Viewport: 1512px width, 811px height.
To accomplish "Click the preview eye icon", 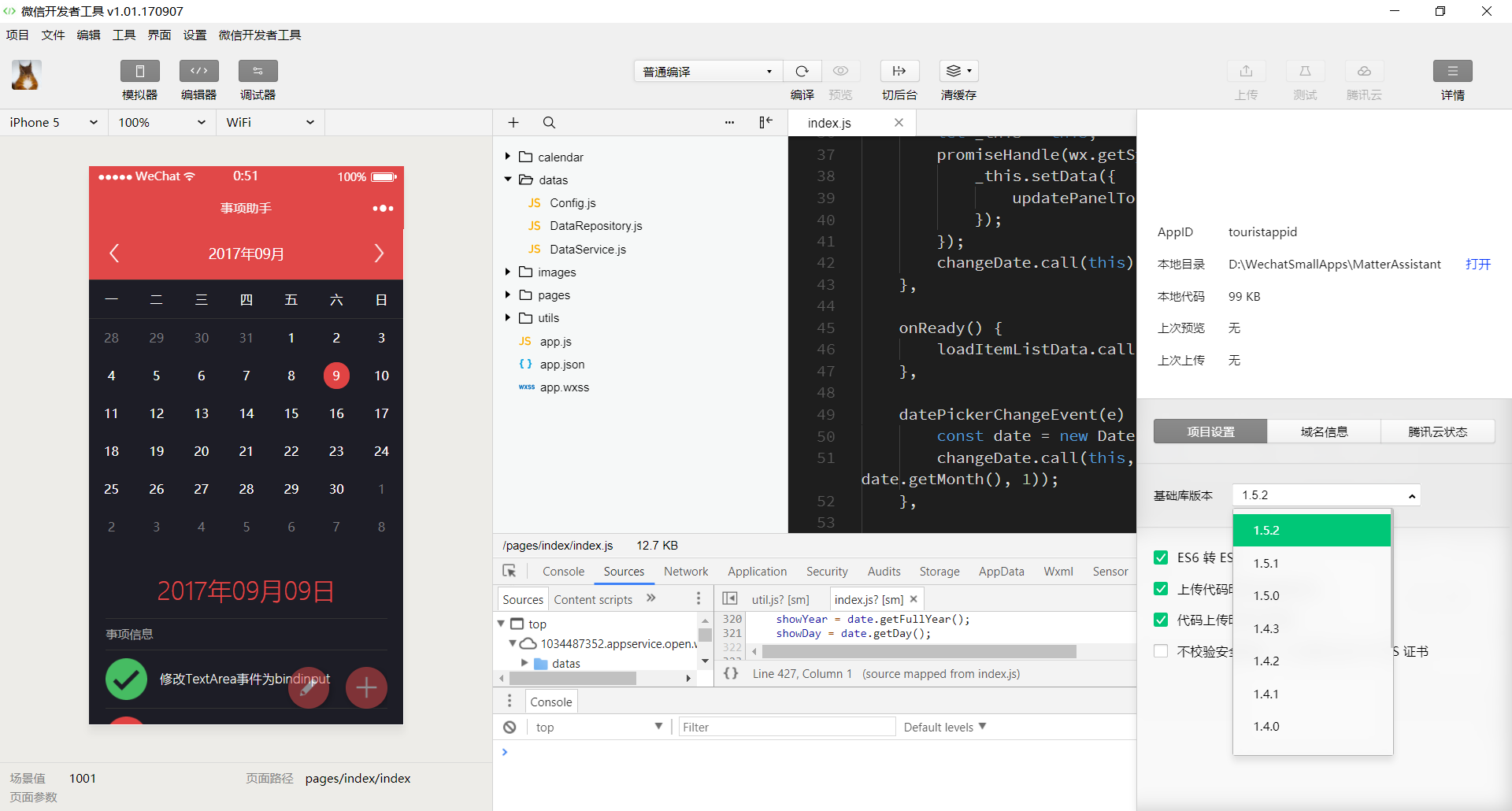I will (x=841, y=71).
